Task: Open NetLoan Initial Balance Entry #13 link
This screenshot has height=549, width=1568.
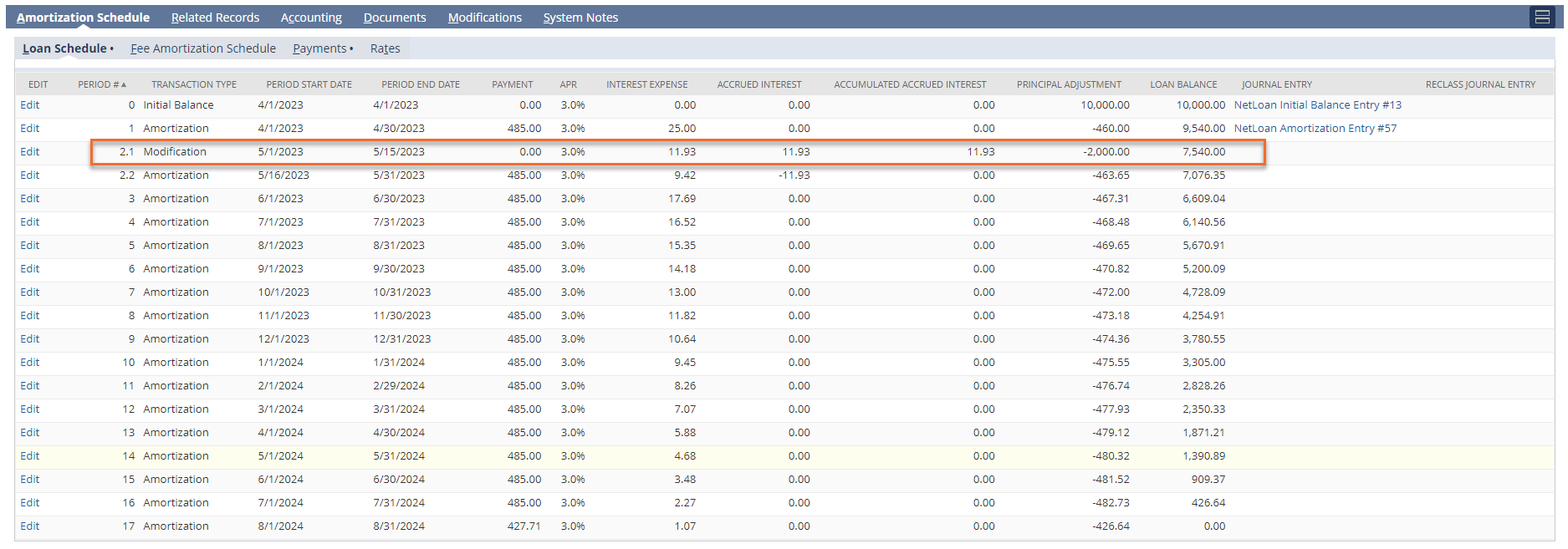Action: point(1317,105)
